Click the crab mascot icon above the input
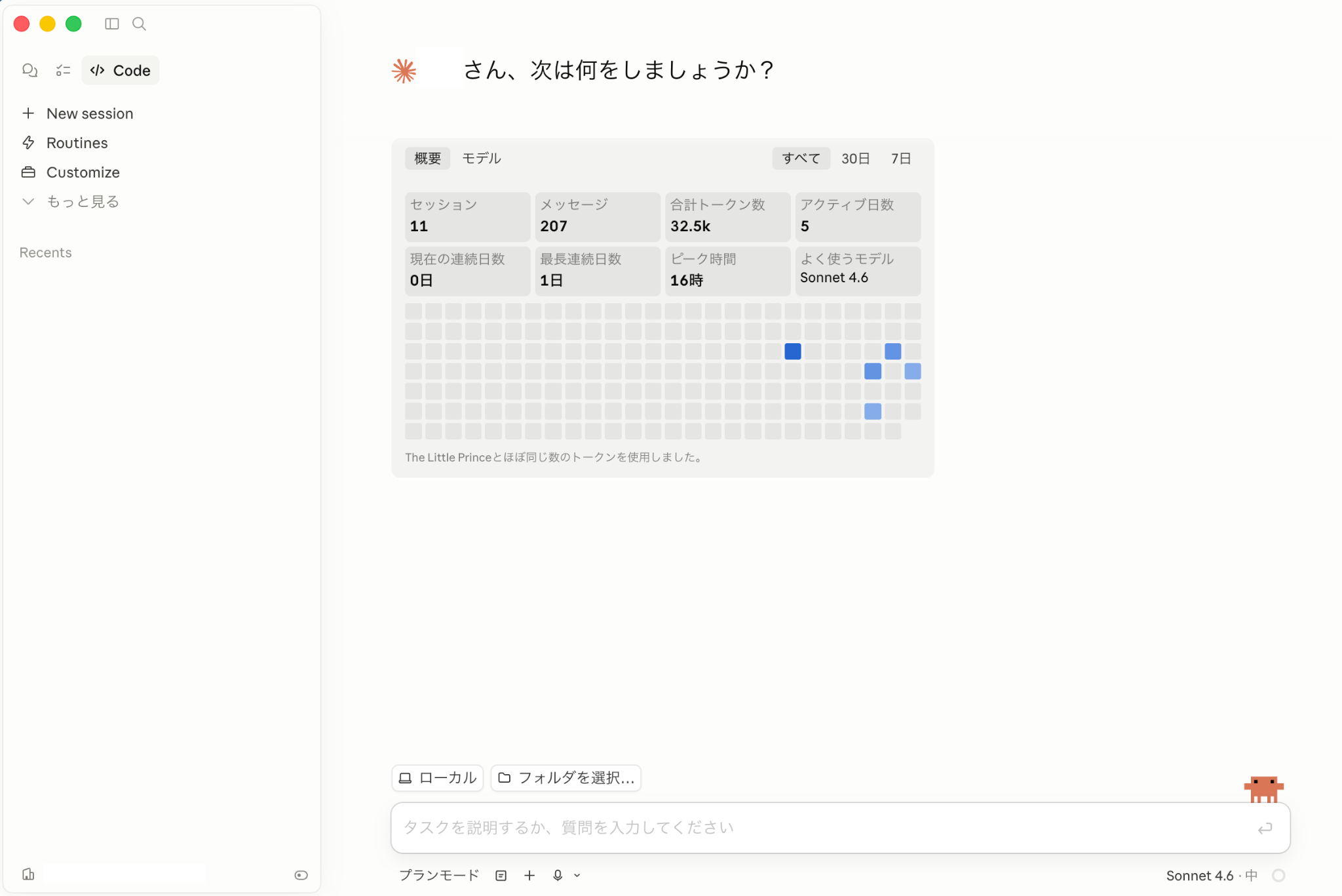Screen dimensions: 1342x896 pyautogui.click(x=1263, y=789)
